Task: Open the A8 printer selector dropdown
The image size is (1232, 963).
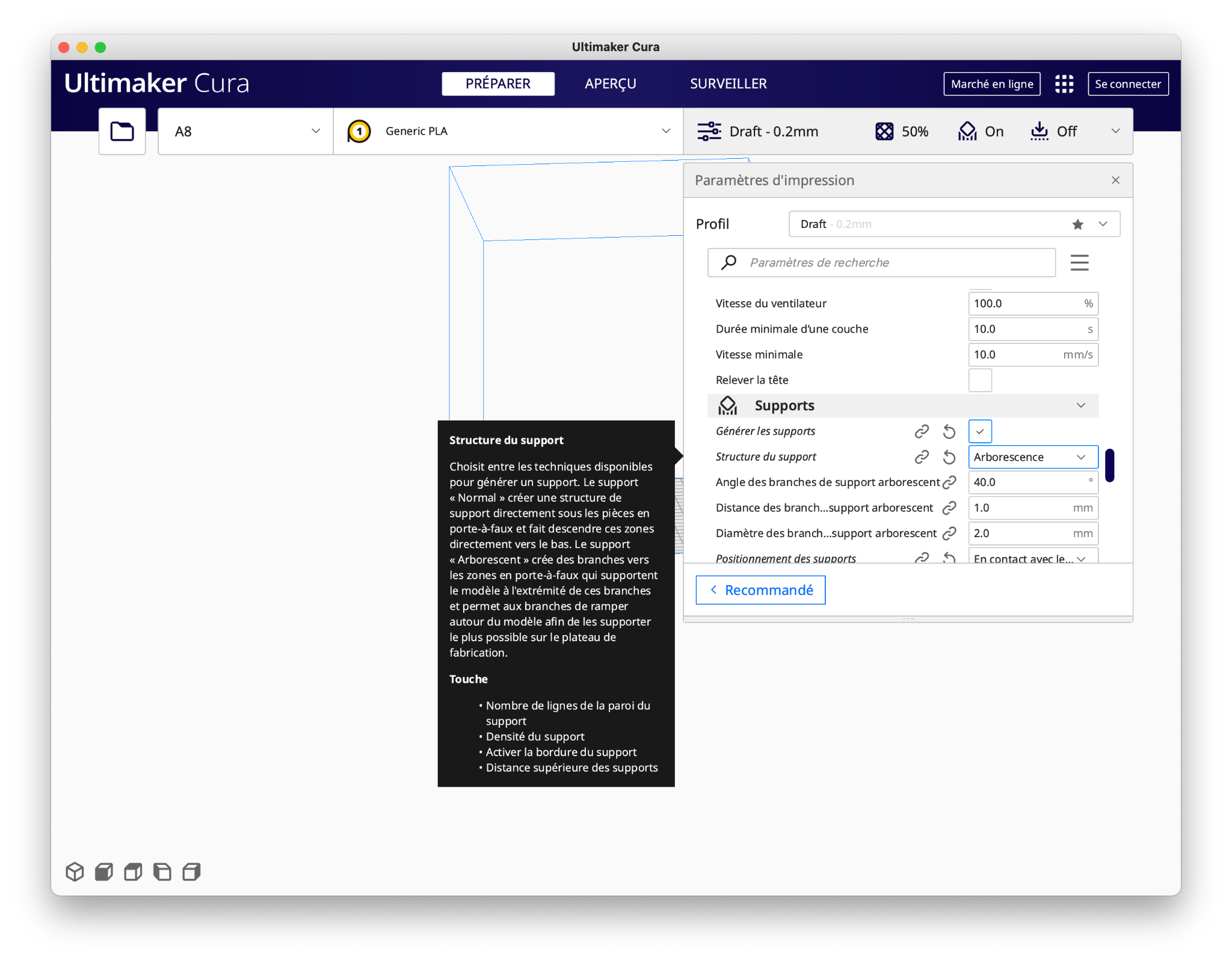Action: (245, 131)
